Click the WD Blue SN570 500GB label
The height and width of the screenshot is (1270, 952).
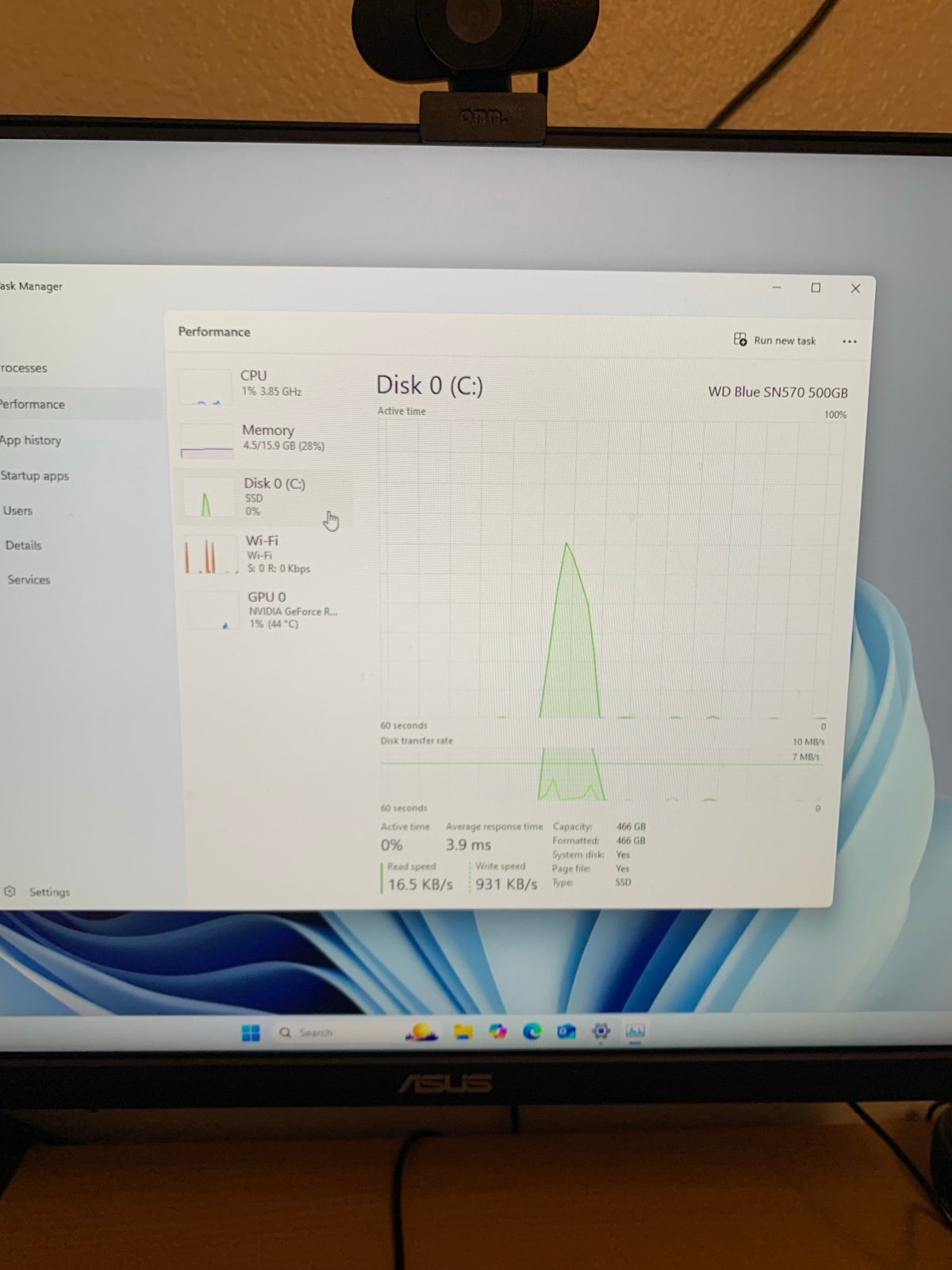(777, 392)
